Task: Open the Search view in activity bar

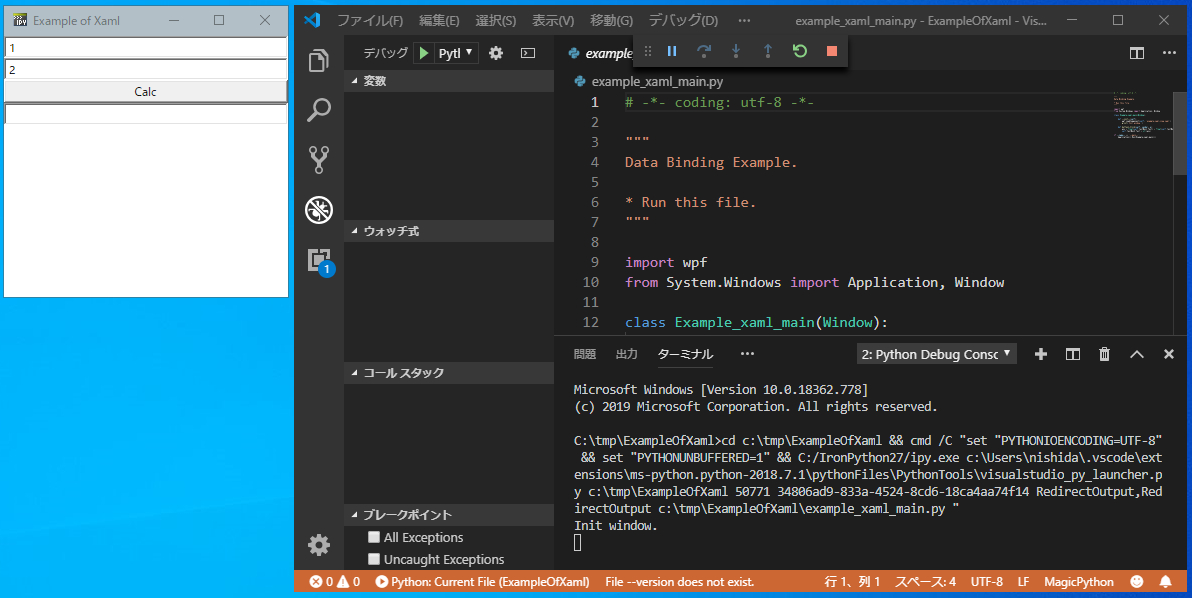Action: point(319,110)
